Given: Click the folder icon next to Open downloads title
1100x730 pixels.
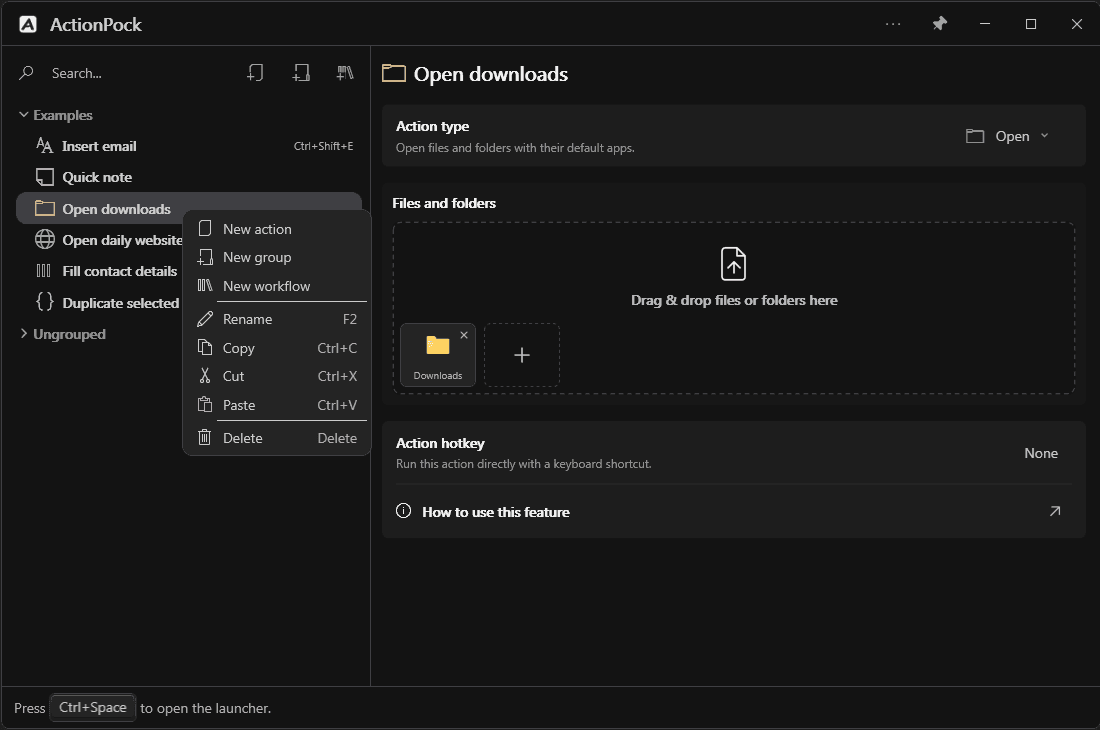Looking at the screenshot, I should pos(394,73).
